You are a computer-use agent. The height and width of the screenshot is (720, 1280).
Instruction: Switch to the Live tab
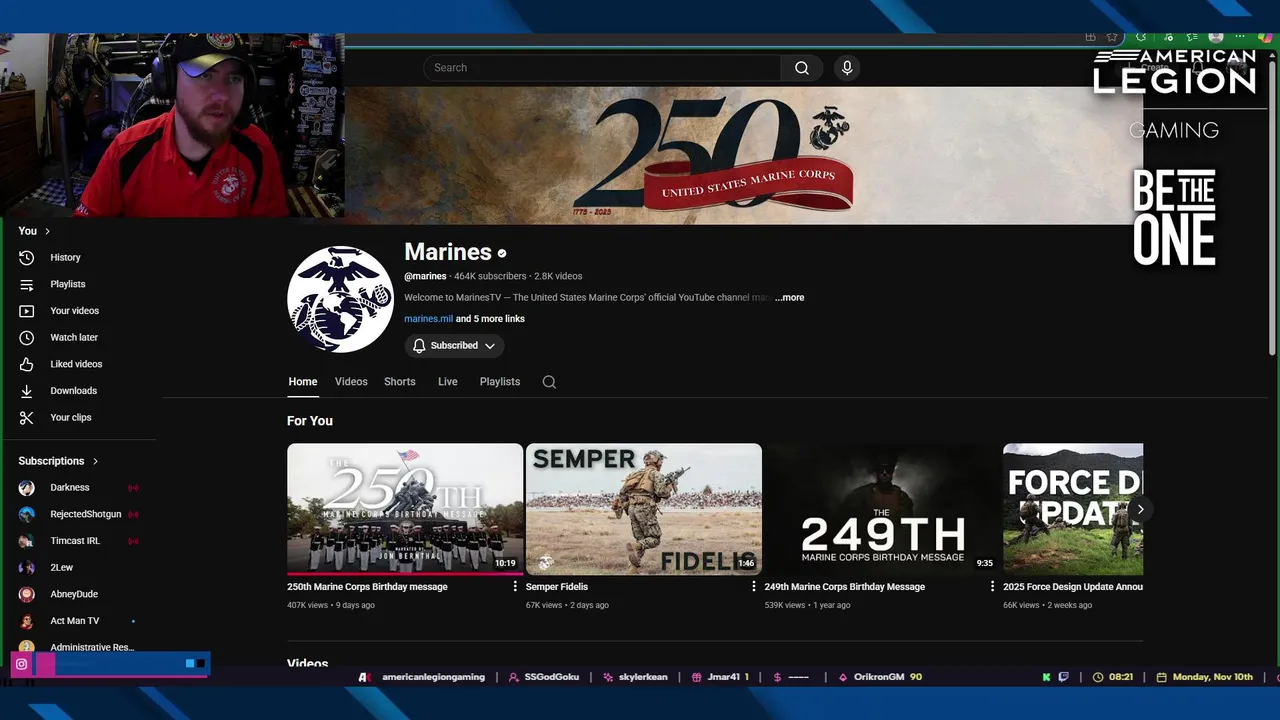(x=448, y=382)
